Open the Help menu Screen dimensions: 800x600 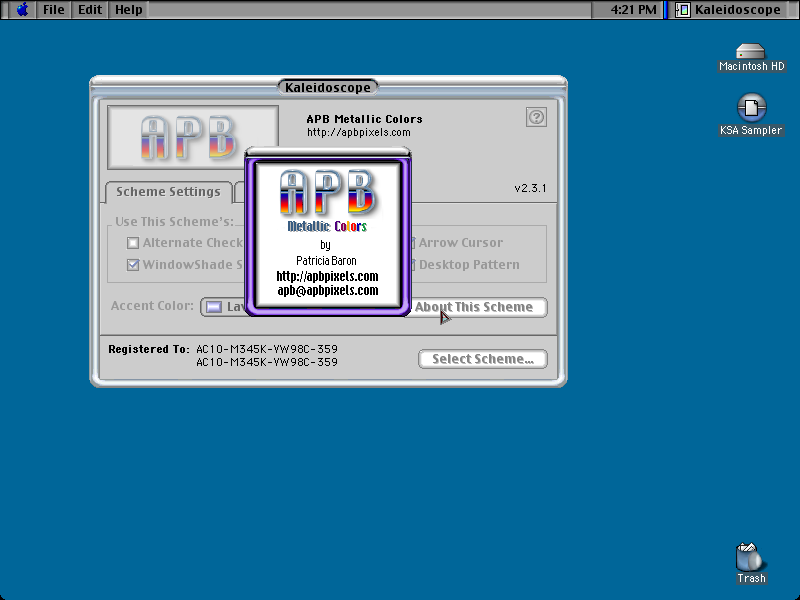pyautogui.click(x=128, y=10)
